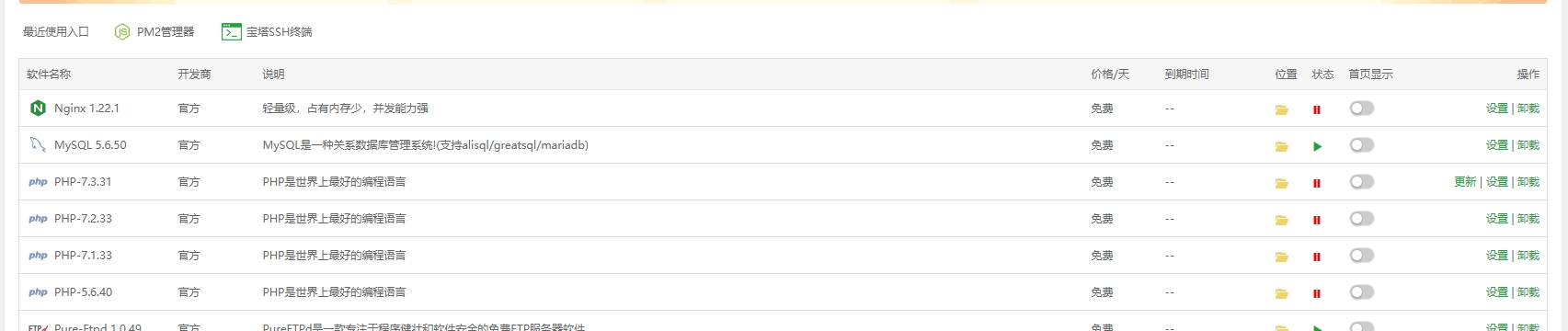The image size is (1568, 331).
Task: Open PHP-5.6.40 folder location icon
Action: pos(1281,293)
